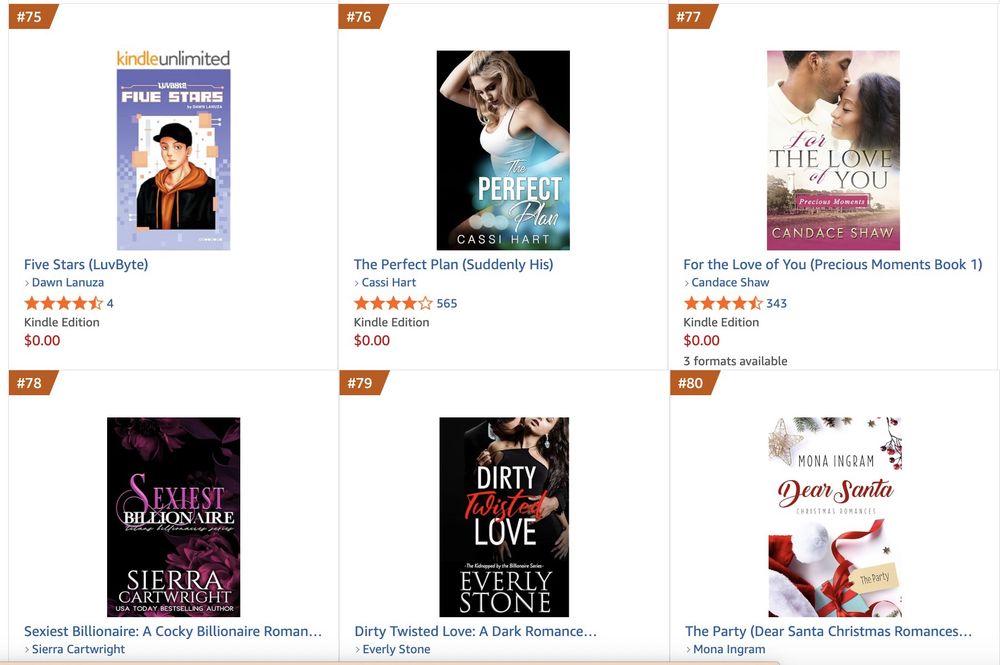1000x665 pixels.
Task: Open For the Love of You cover
Action: click(x=833, y=150)
